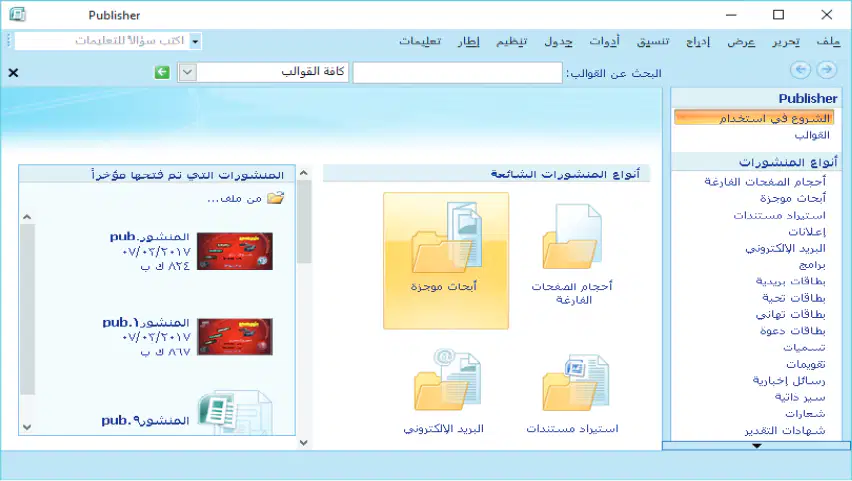852x481 pixels.
Task: Click recent publications scroll down arrow
Action: click(27, 427)
